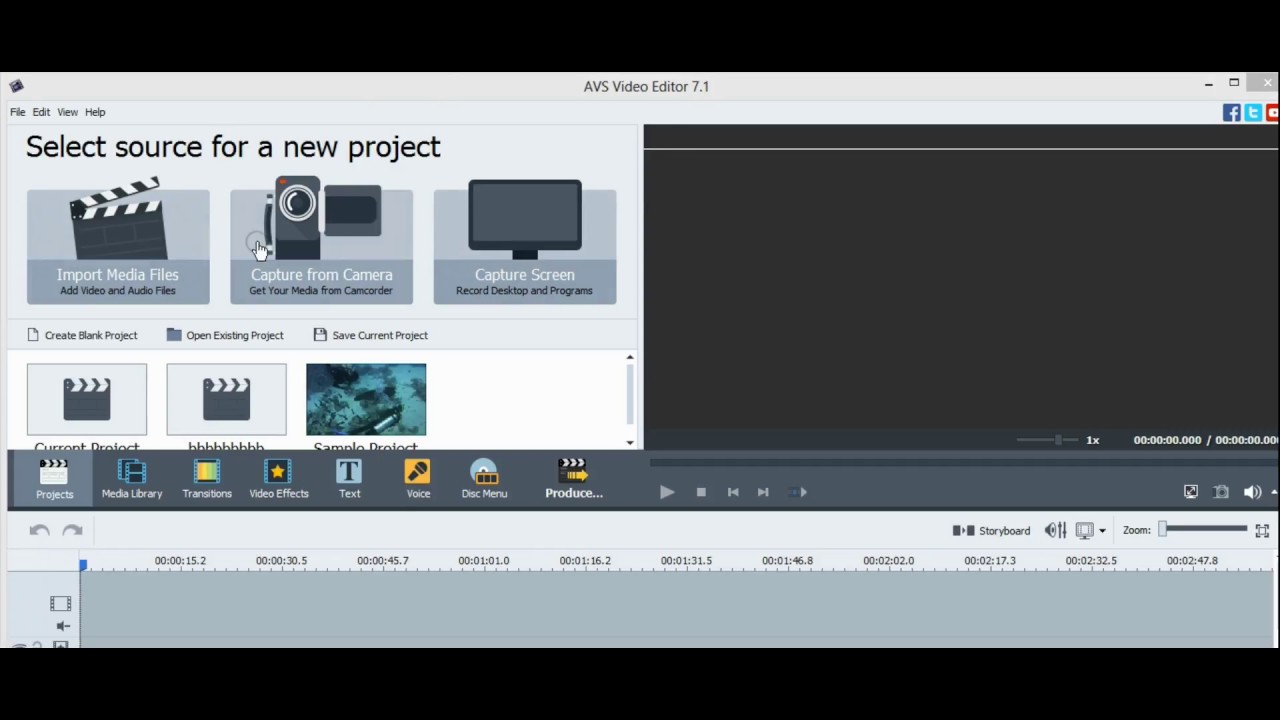
Task: Select the bbbbbbbbb project thumbnail
Action: [x=226, y=400]
